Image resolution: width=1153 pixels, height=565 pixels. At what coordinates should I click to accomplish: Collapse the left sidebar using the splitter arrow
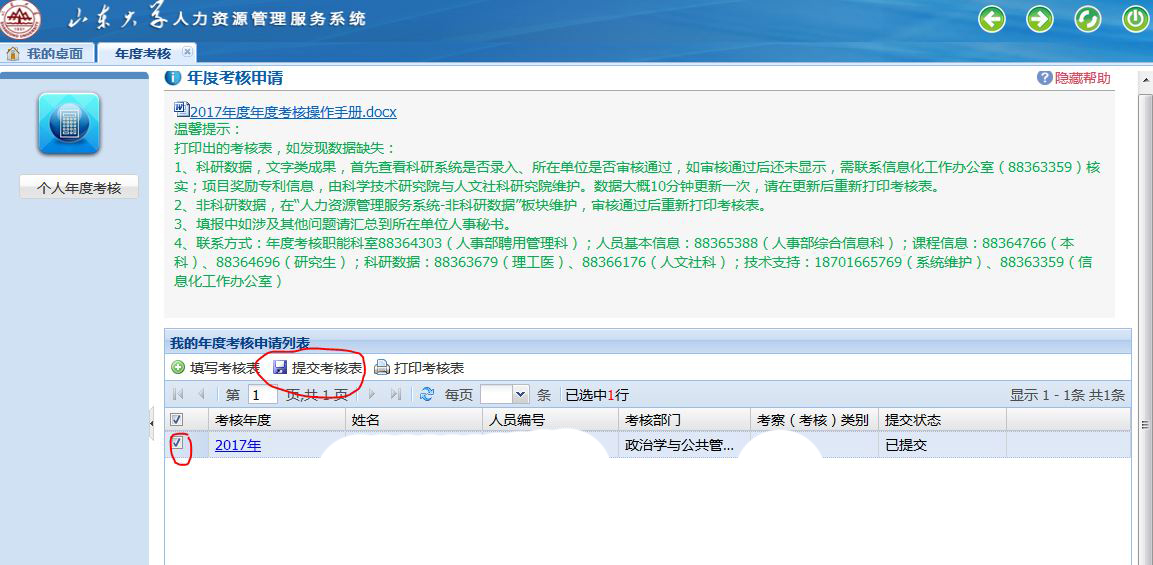click(x=152, y=423)
